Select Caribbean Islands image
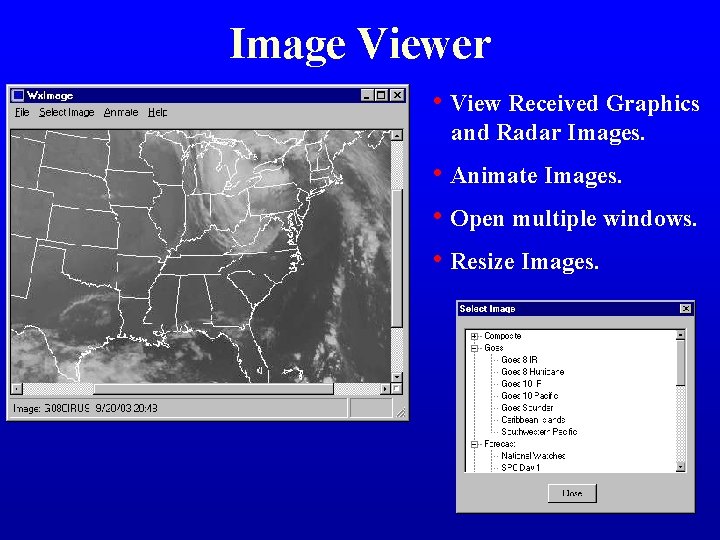The width and height of the screenshot is (720, 540). pos(533,420)
